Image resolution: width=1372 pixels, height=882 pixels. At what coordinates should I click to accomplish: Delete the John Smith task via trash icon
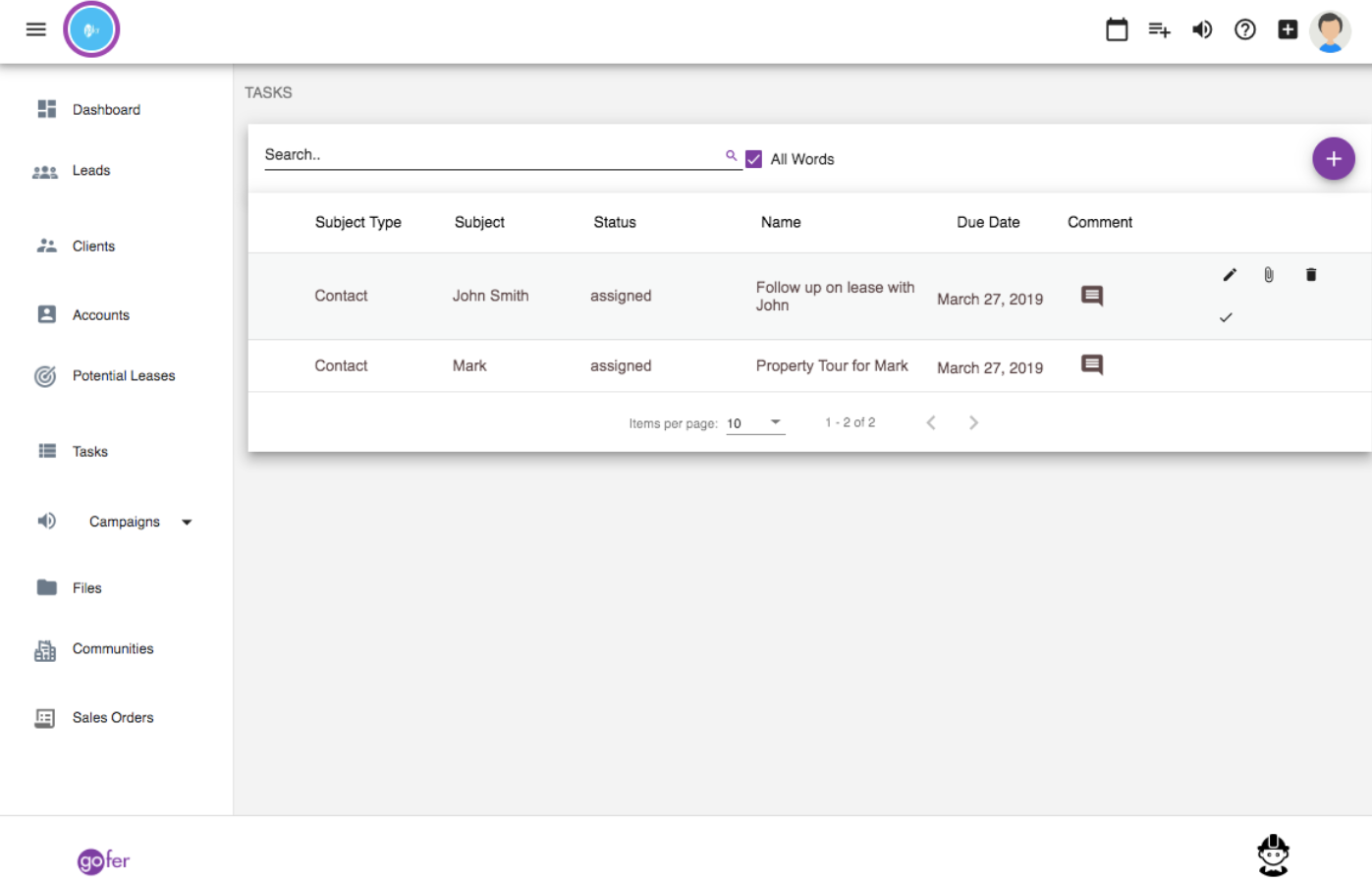(x=1311, y=275)
